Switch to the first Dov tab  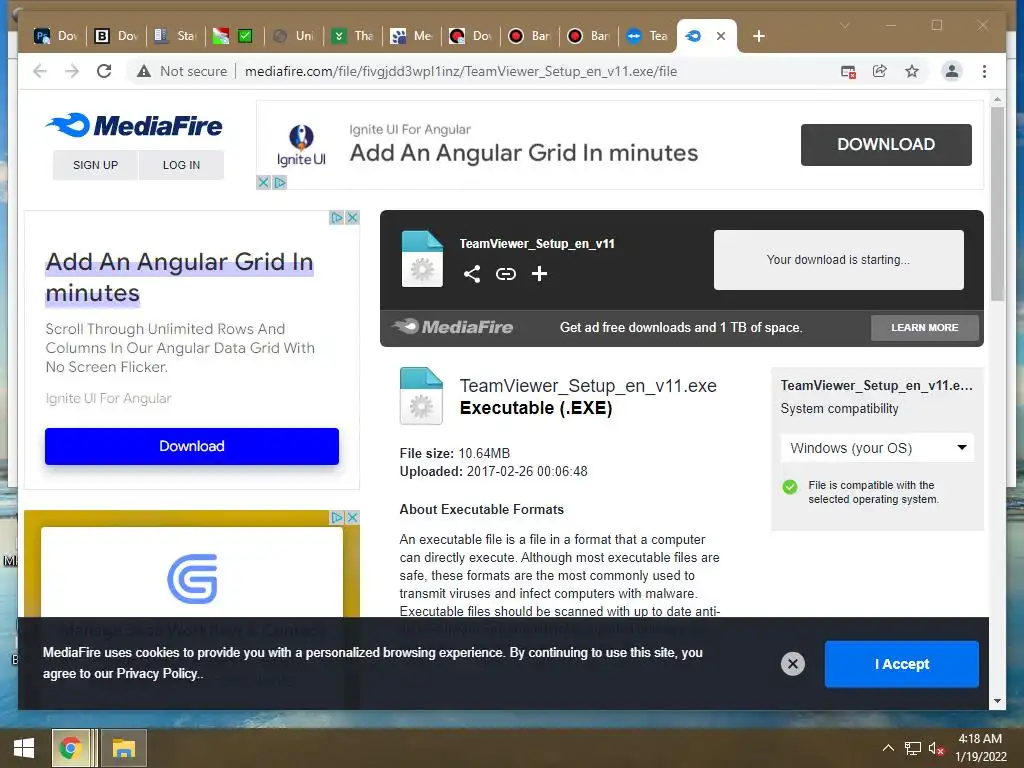coord(56,36)
